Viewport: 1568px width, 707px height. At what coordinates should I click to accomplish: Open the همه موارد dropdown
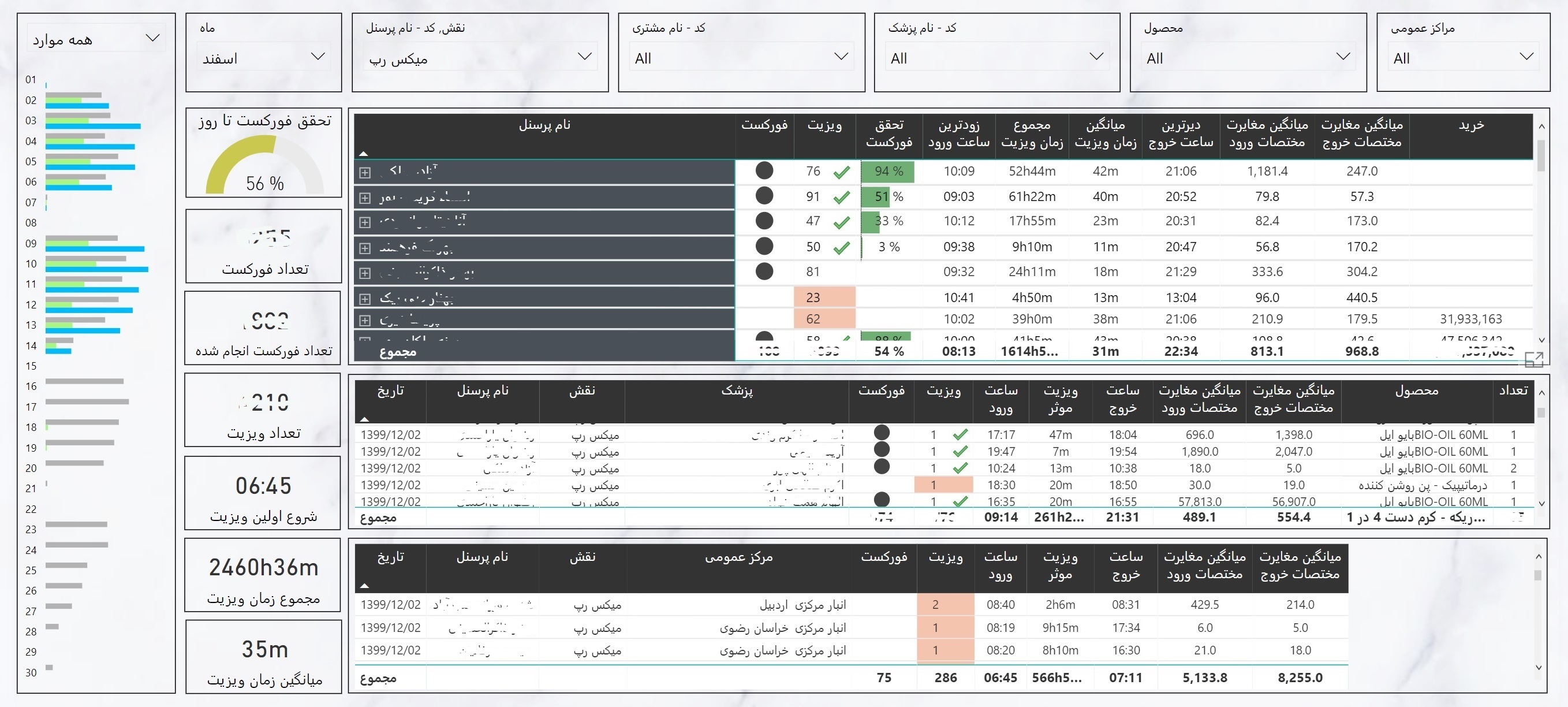(x=153, y=39)
